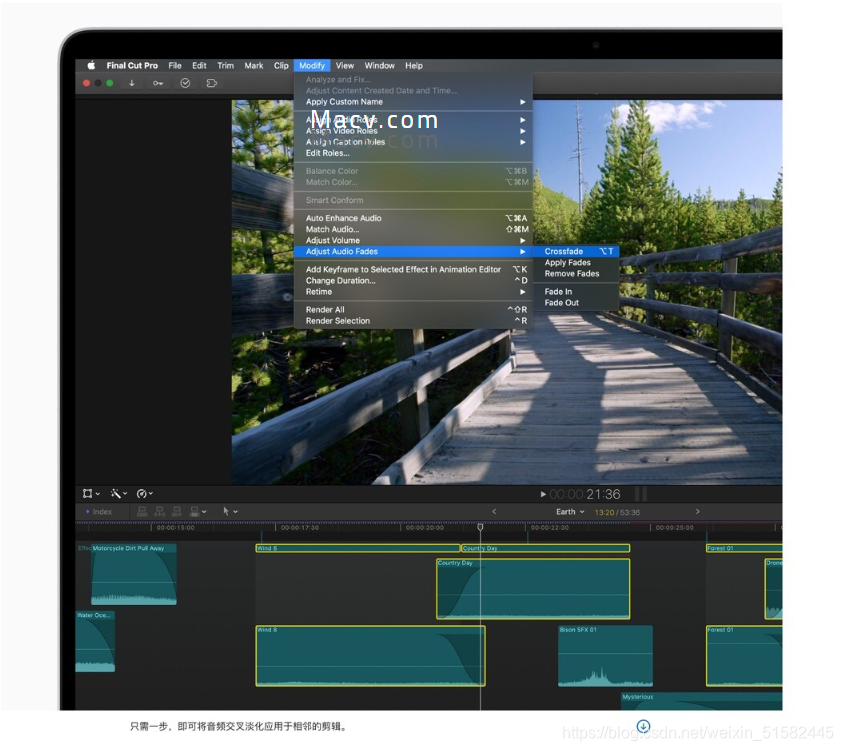Open the enhancements magic wand pop-up
The height and width of the screenshot is (751, 843).
pyautogui.click(x=118, y=494)
